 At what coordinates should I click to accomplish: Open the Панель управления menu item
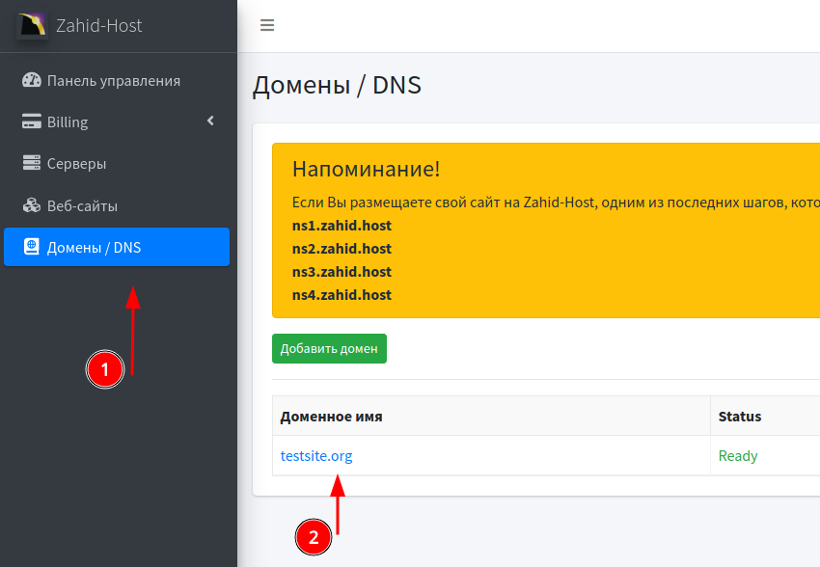pos(113,81)
